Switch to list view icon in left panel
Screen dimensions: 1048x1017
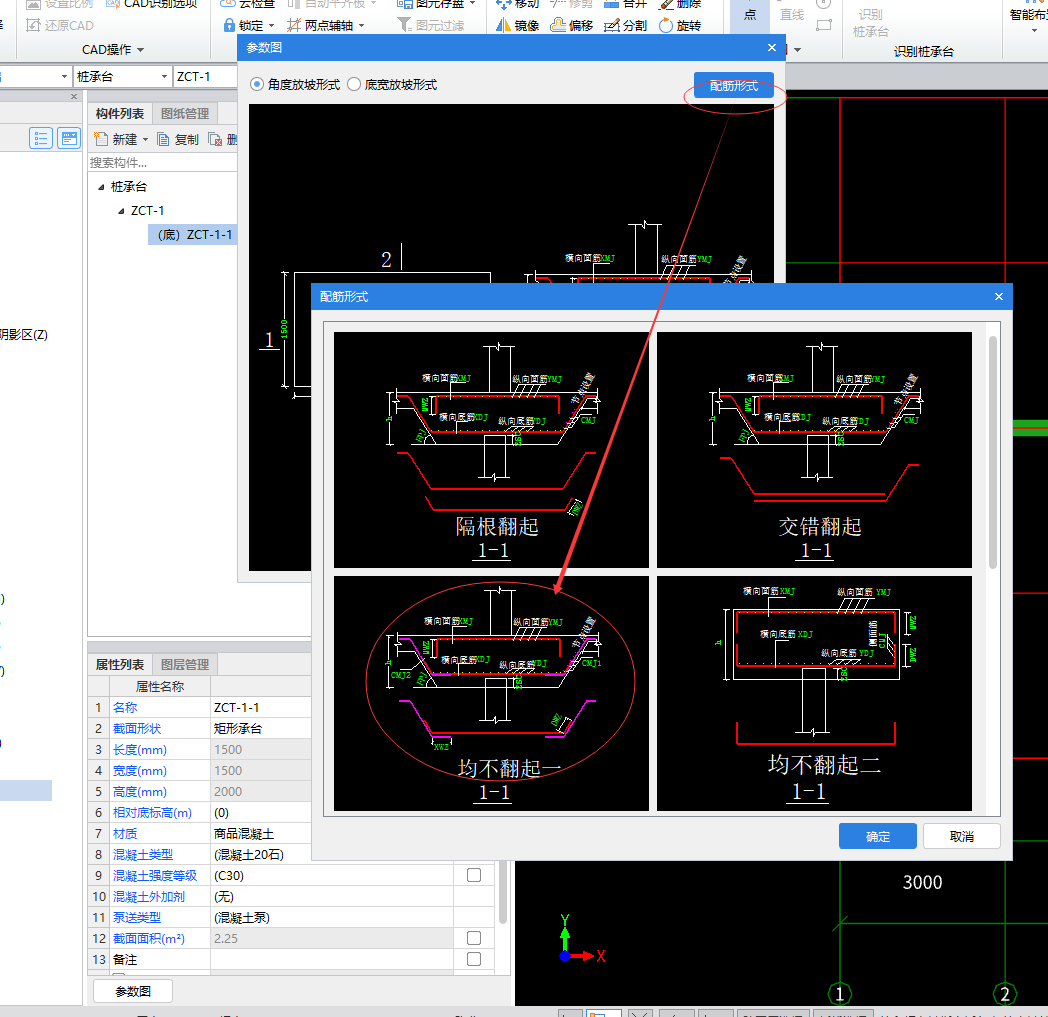tap(41, 138)
